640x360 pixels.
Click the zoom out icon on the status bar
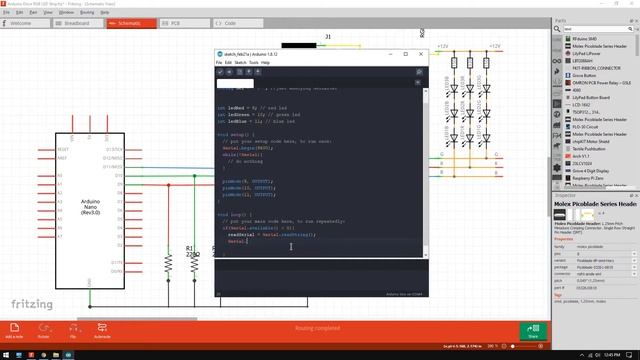(504, 346)
